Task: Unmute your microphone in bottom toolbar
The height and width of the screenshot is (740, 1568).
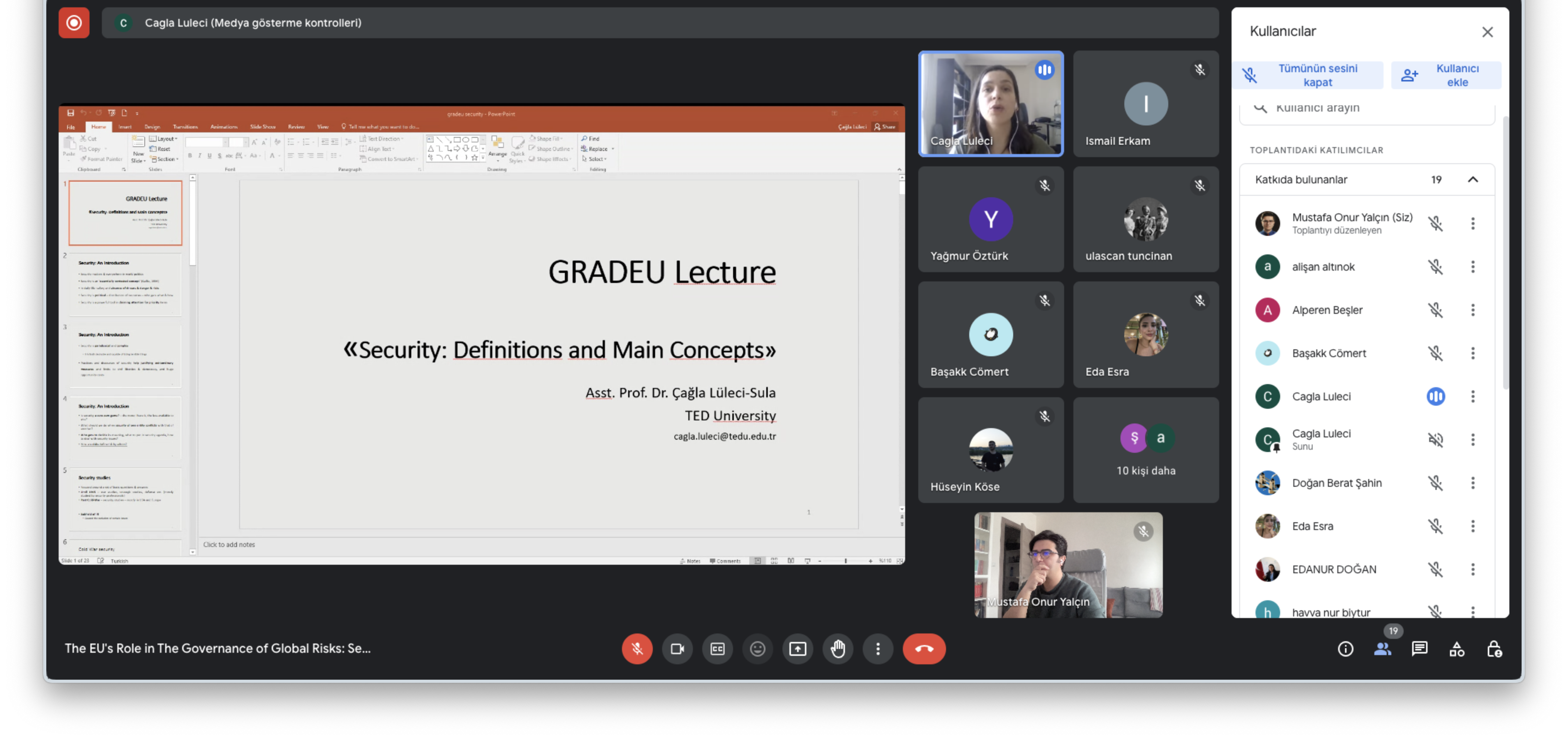Action: point(637,649)
